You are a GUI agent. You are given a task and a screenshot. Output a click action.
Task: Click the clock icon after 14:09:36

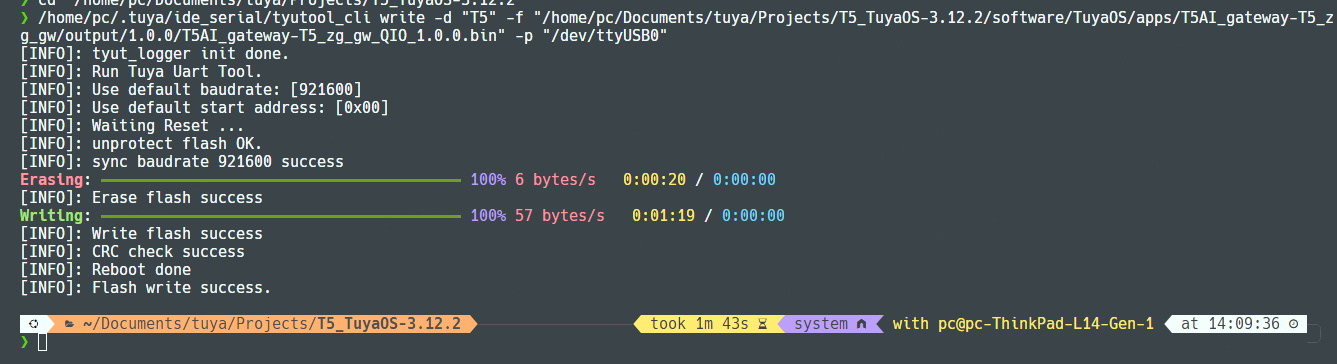(x=1293, y=324)
